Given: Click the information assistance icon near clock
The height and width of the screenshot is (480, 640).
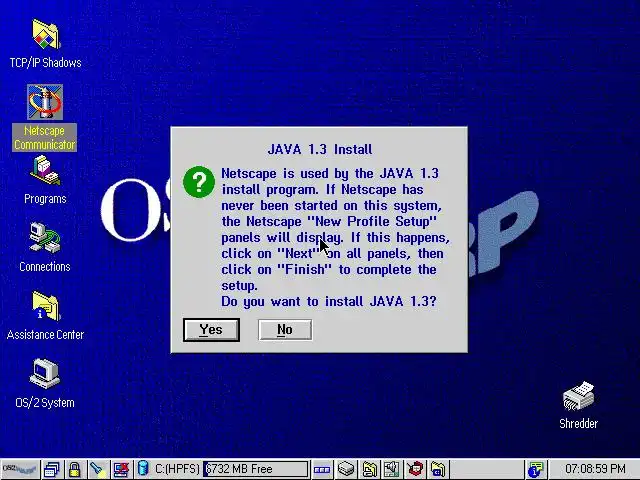Looking at the screenshot, I should [536, 469].
